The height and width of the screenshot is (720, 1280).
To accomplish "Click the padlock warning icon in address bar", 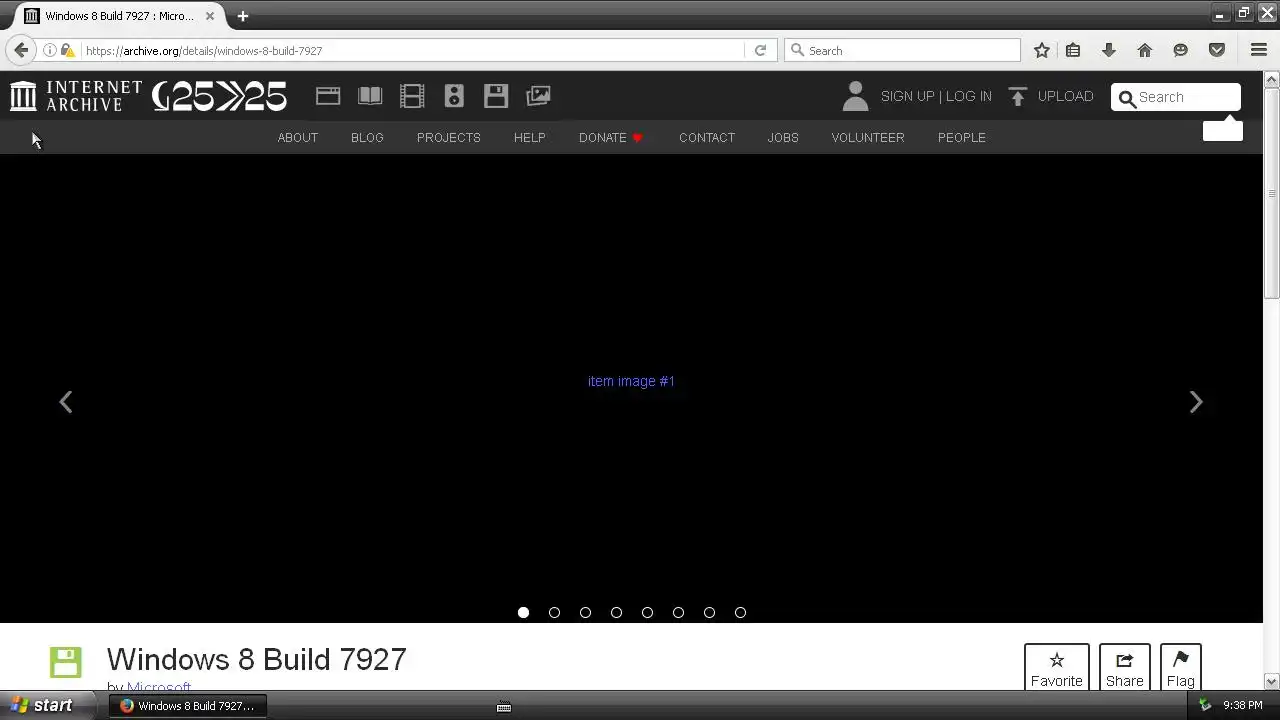I will 67,50.
